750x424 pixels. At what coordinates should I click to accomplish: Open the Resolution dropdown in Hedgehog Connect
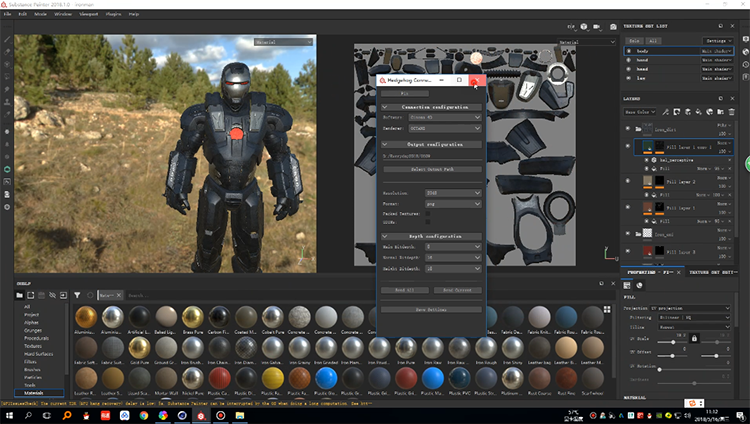(x=453, y=193)
